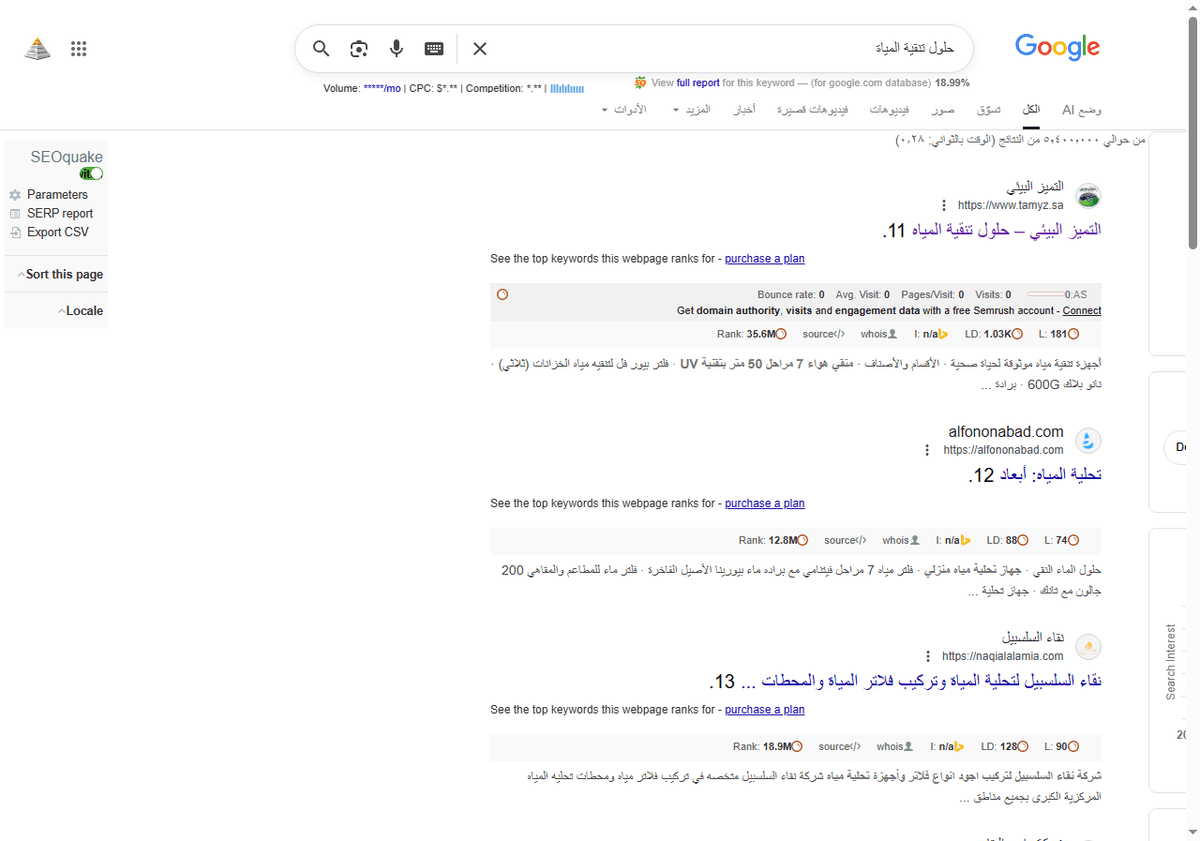
Task: Select the search by voice microphone icon
Action: (x=396, y=48)
